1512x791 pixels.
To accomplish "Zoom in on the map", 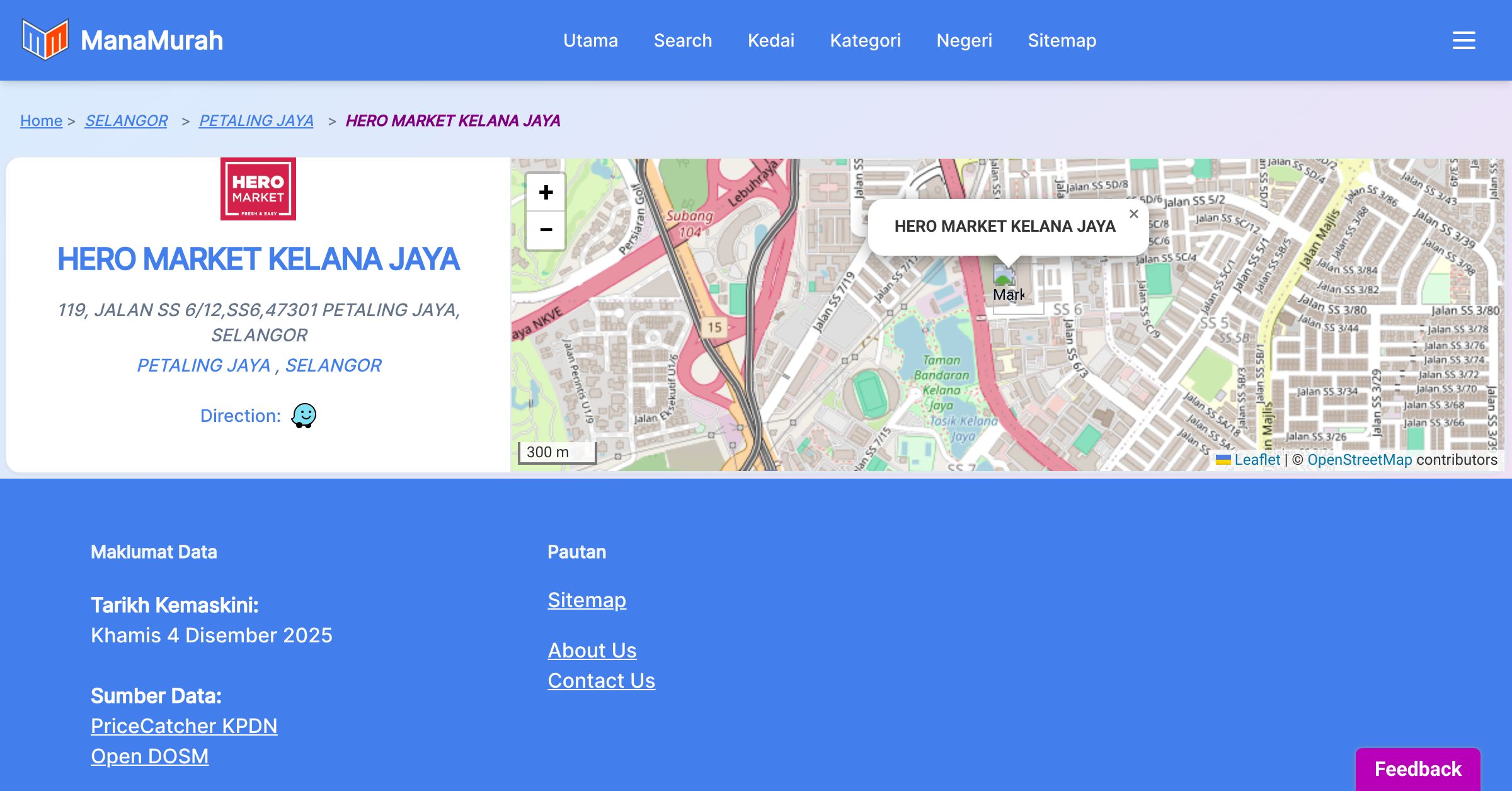I will pyautogui.click(x=546, y=192).
